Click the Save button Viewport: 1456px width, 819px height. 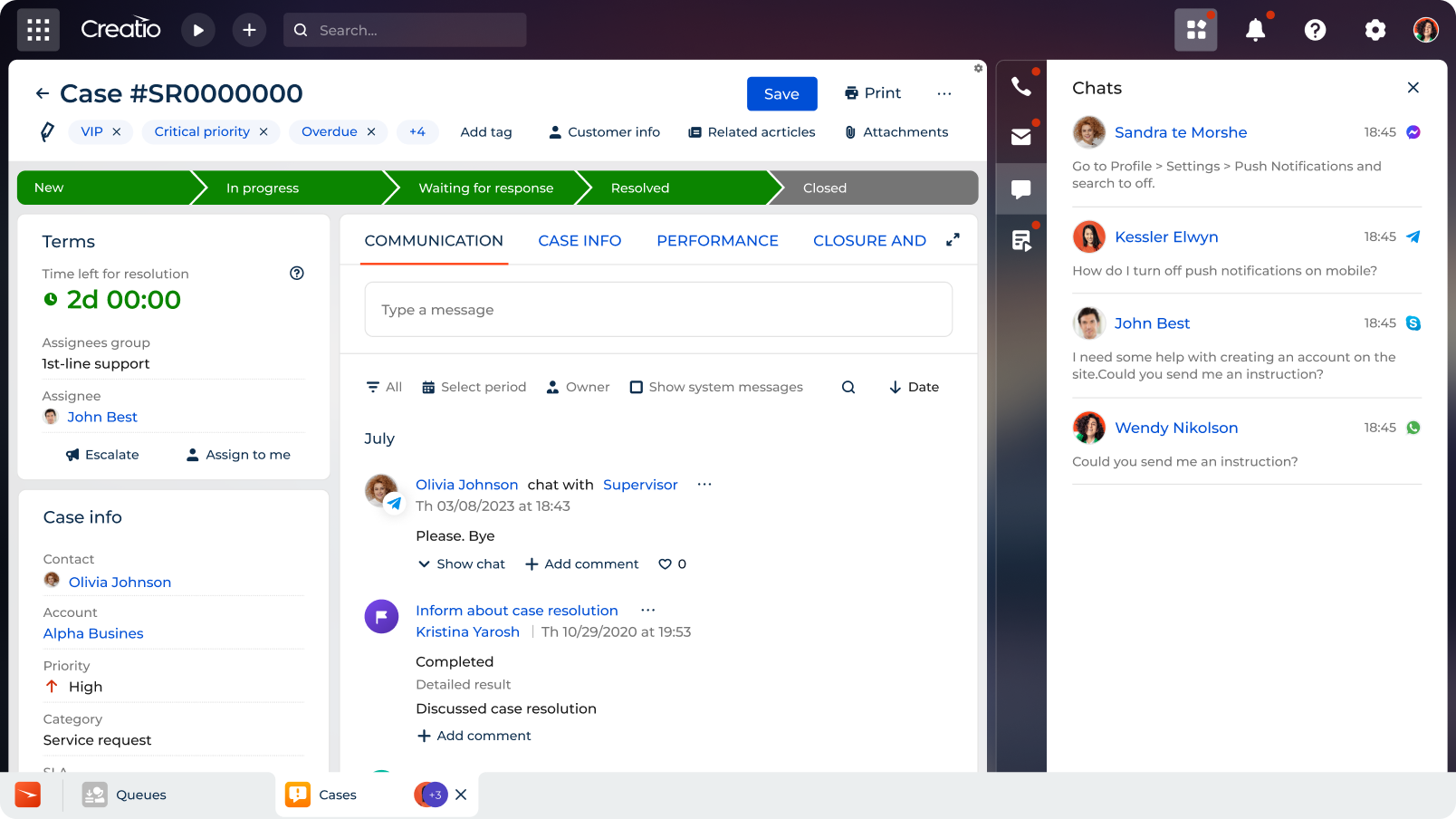(781, 93)
